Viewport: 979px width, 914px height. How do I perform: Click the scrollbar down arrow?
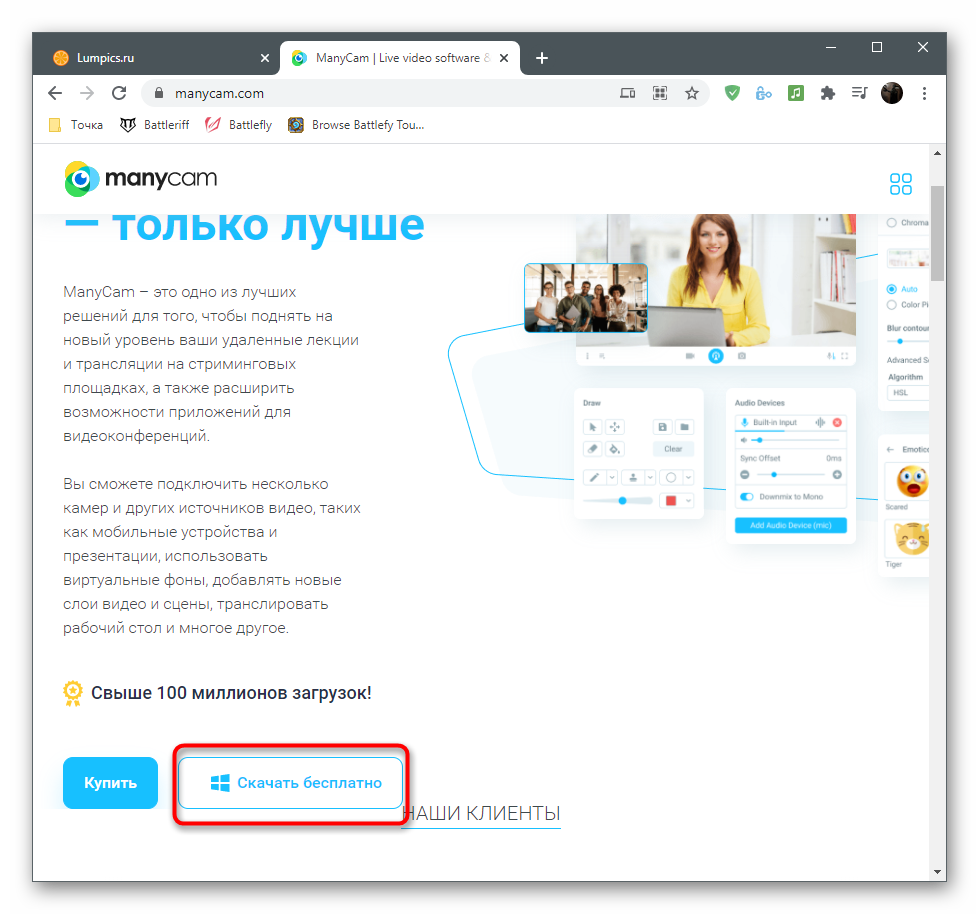coord(937,872)
